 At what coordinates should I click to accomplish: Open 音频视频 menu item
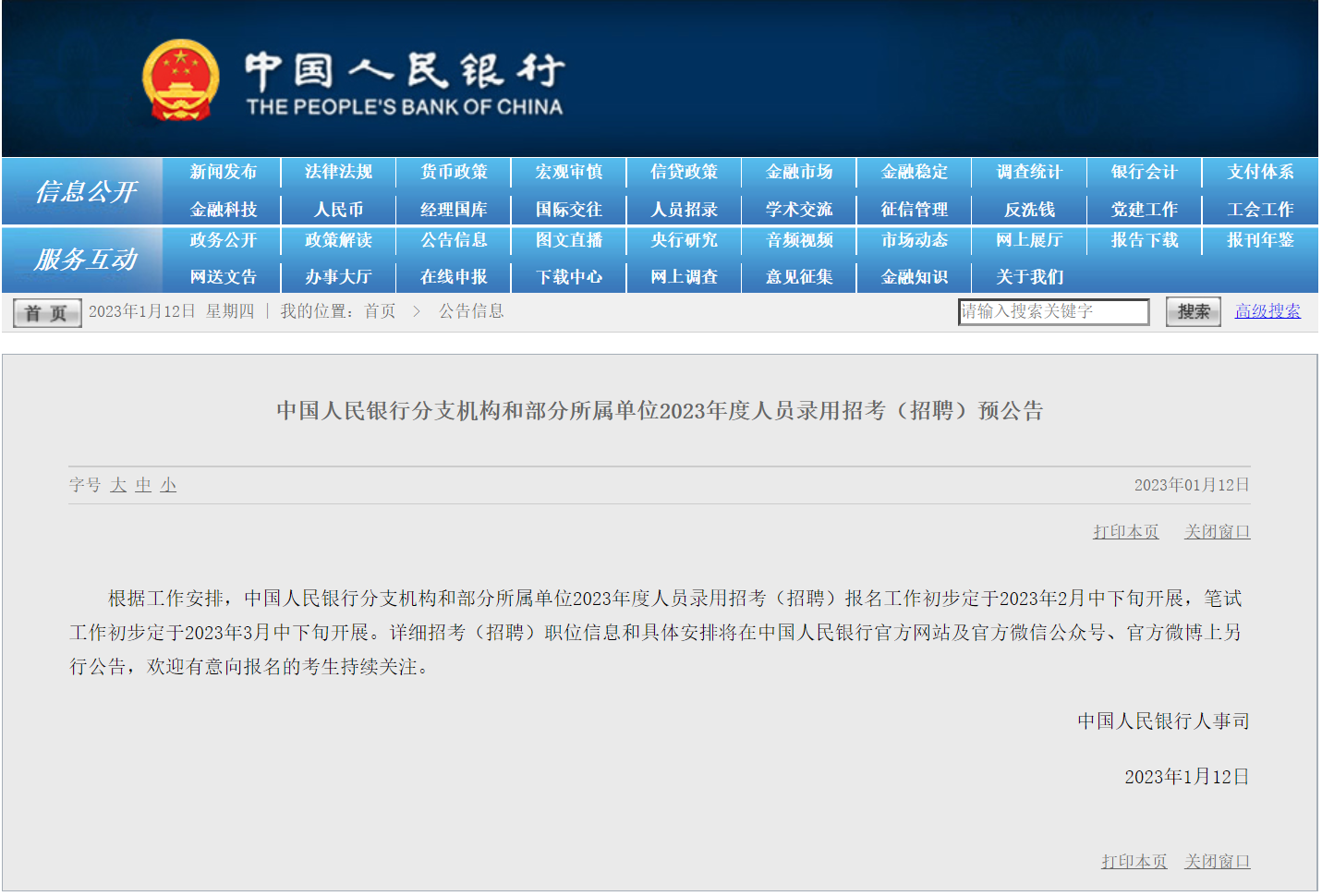(x=799, y=240)
